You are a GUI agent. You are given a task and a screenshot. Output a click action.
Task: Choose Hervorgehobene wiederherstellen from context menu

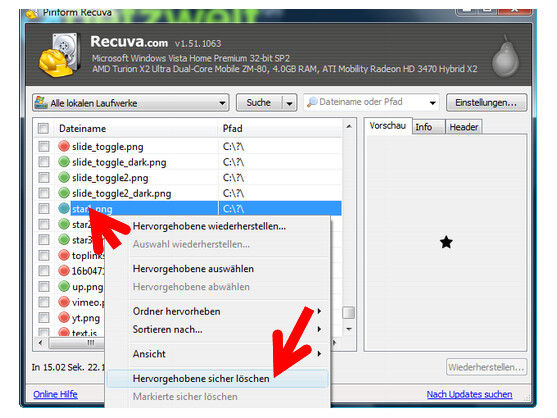[x=209, y=226]
